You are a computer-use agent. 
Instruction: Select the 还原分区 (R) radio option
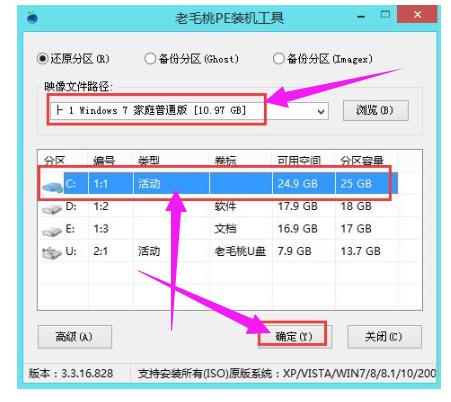point(42,59)
